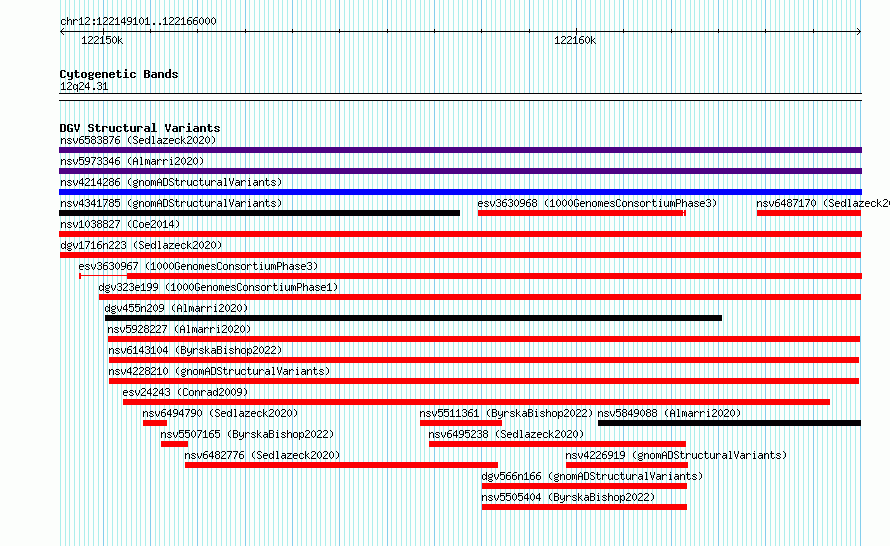Select the purple bar under nsv6583876

tap(460, 150)
